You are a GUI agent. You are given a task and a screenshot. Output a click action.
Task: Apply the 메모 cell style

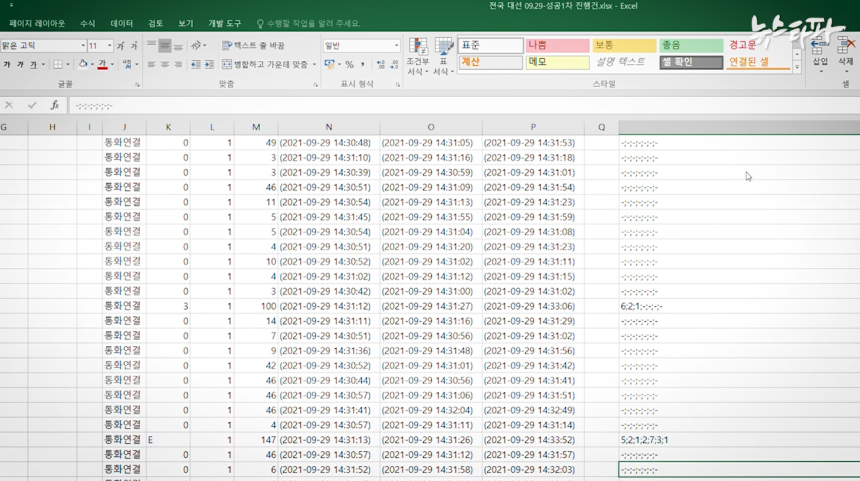(557, 62)
